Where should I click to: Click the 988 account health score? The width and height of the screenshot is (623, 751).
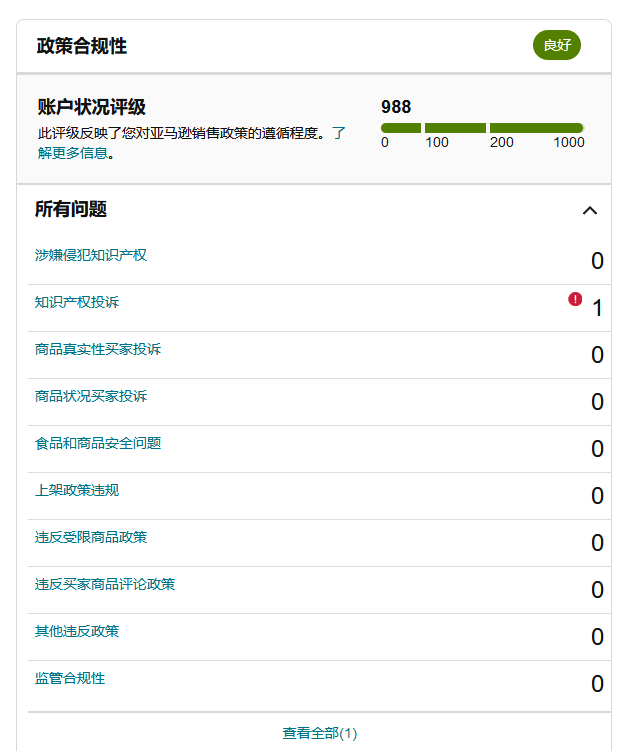pyautogui.click(x=396, y=107)
